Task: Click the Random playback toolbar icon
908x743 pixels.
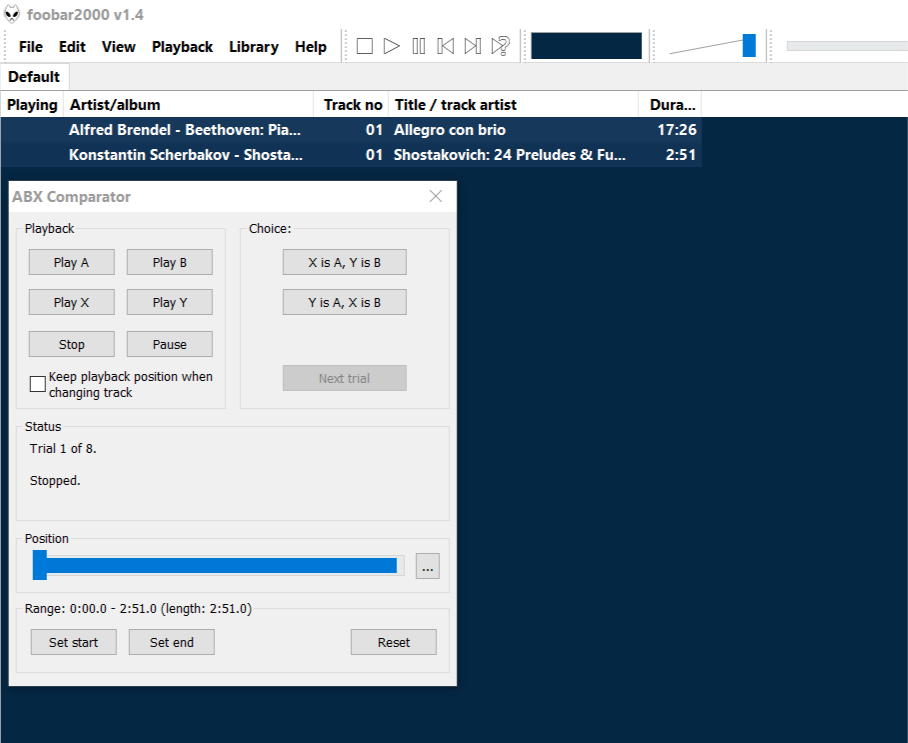Action: pyautogui.click(x=500, y=46)
